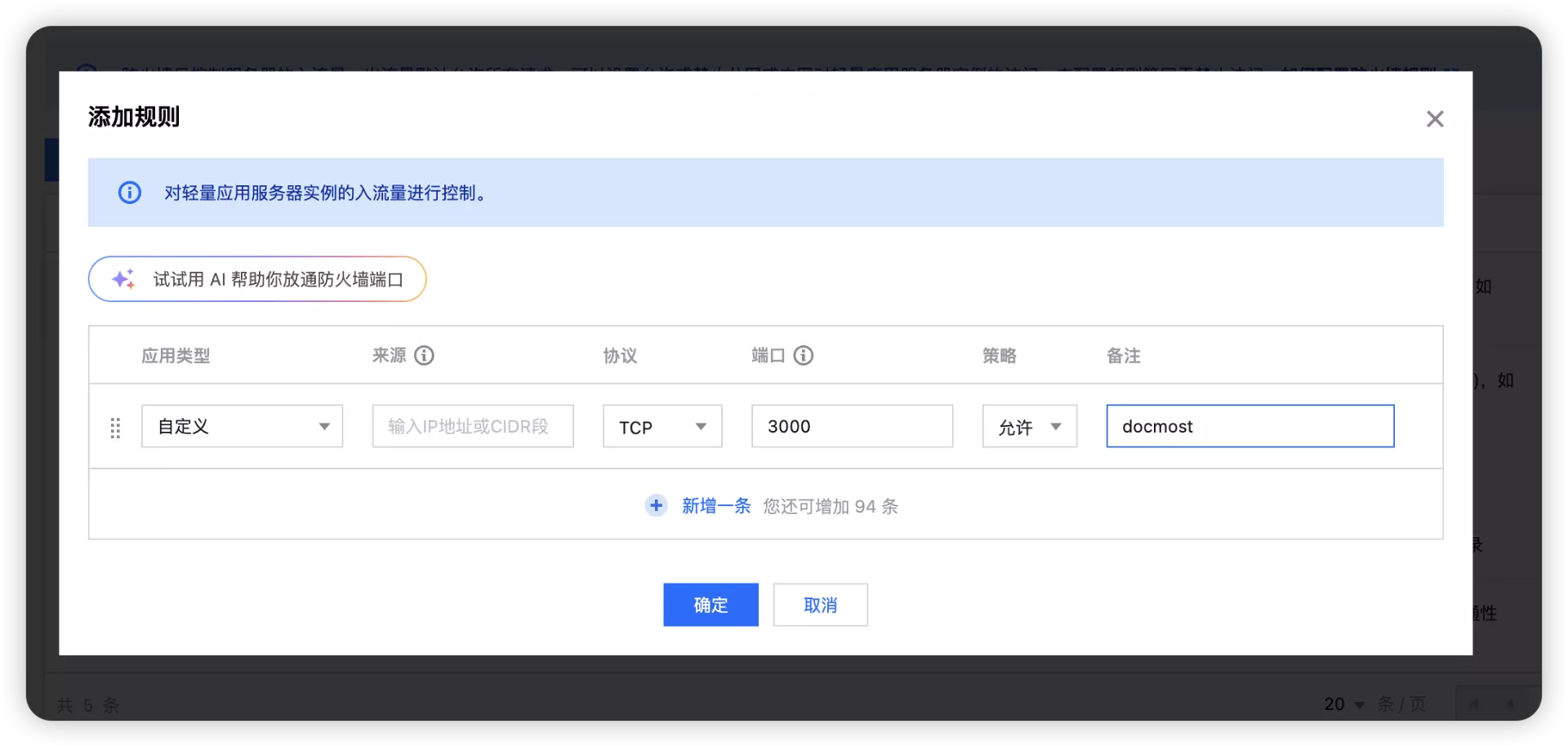Click the info icon next to 来源
The height and width of the screenshot is (746, 1568).
point(424,355)
